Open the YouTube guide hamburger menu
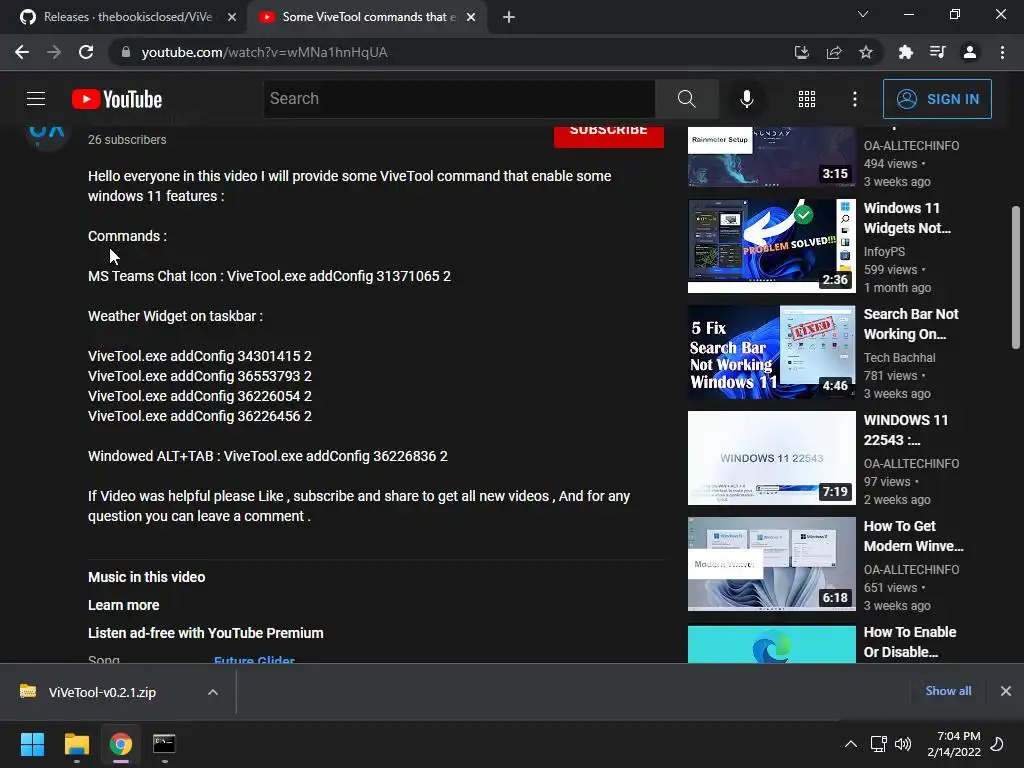 pyautogui.click(x=36, y=99)
